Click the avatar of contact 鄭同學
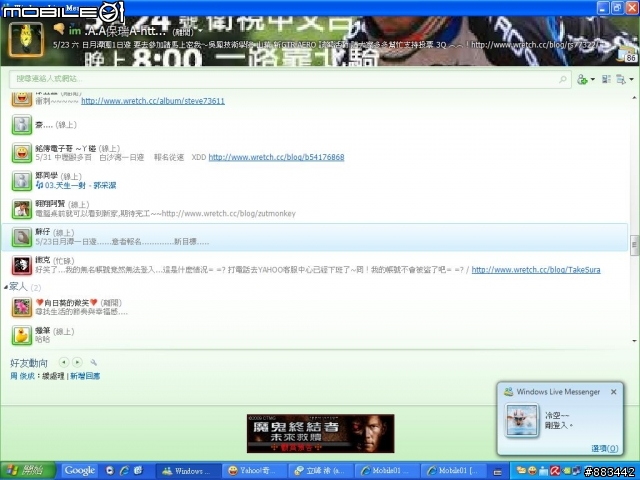Viewport: 640px width, 480px height. [x=21, y=181]
